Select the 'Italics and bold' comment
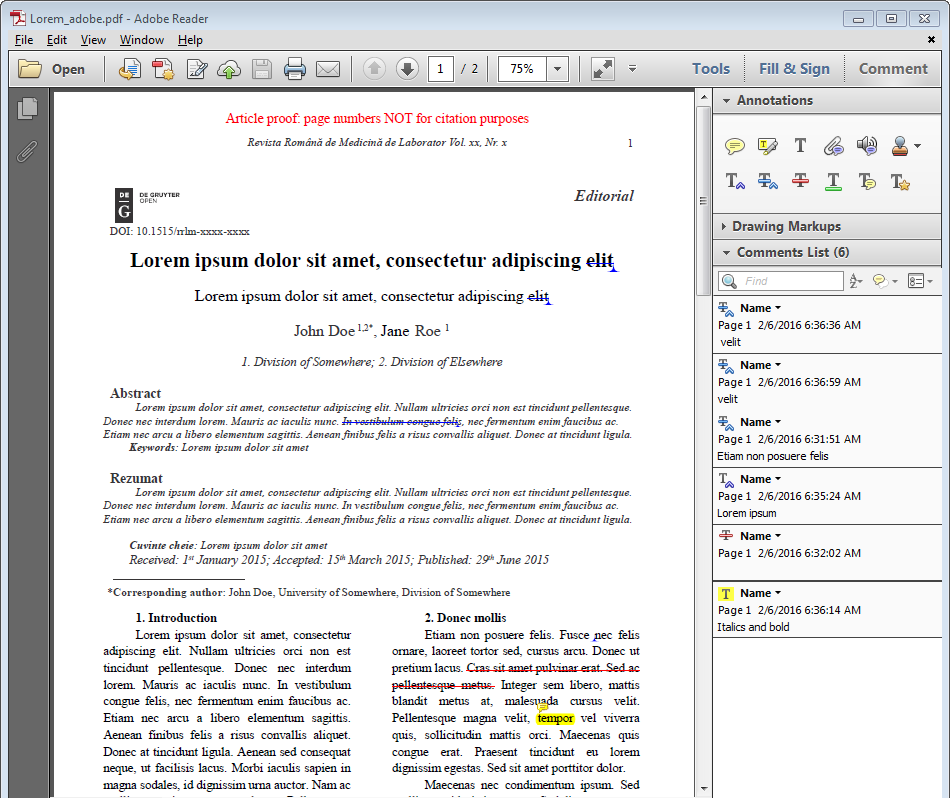Image resolution: width=950 pixels, height=798 pixels. 828,610
